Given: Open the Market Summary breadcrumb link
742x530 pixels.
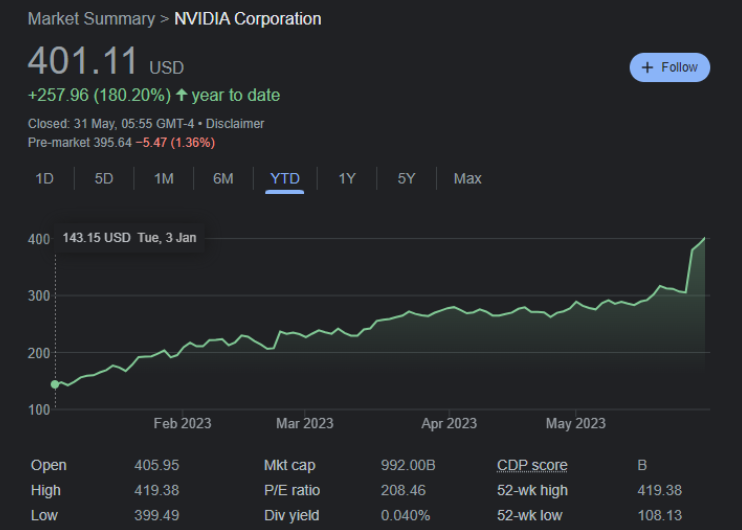Looking at the screenshot, I should (x=91, y=19).
